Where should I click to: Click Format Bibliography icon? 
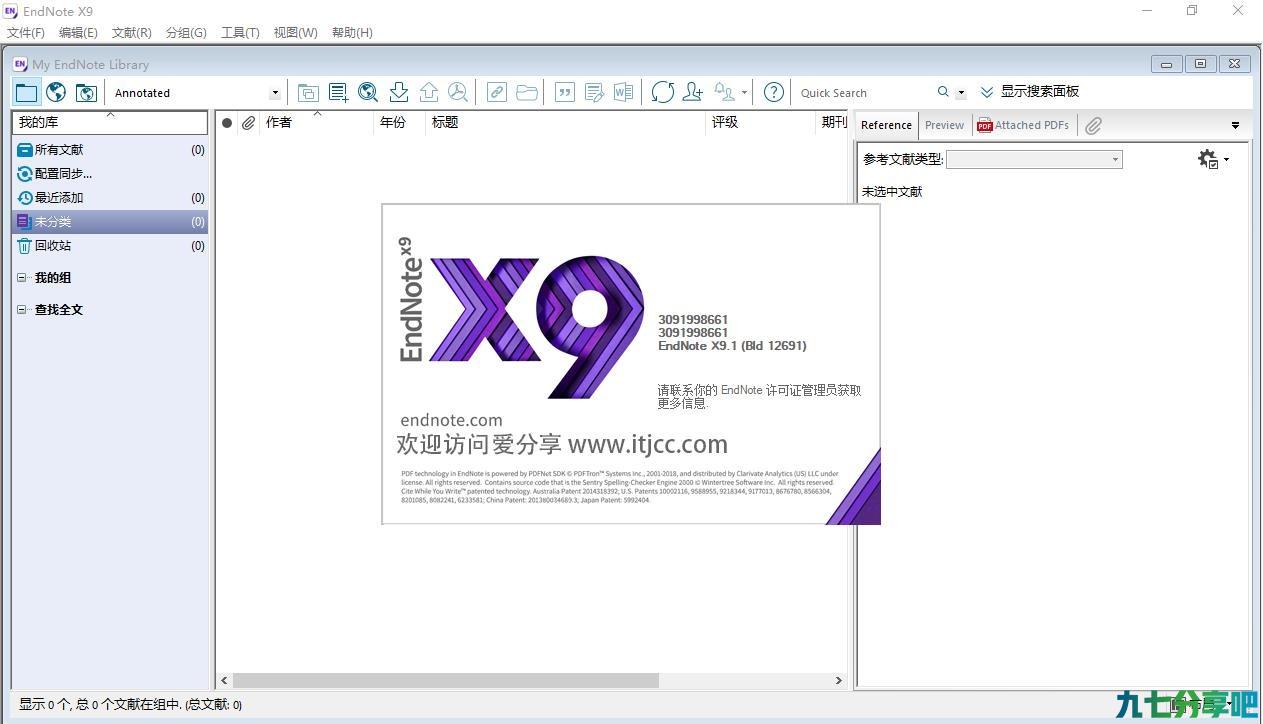tap(594, 92)
